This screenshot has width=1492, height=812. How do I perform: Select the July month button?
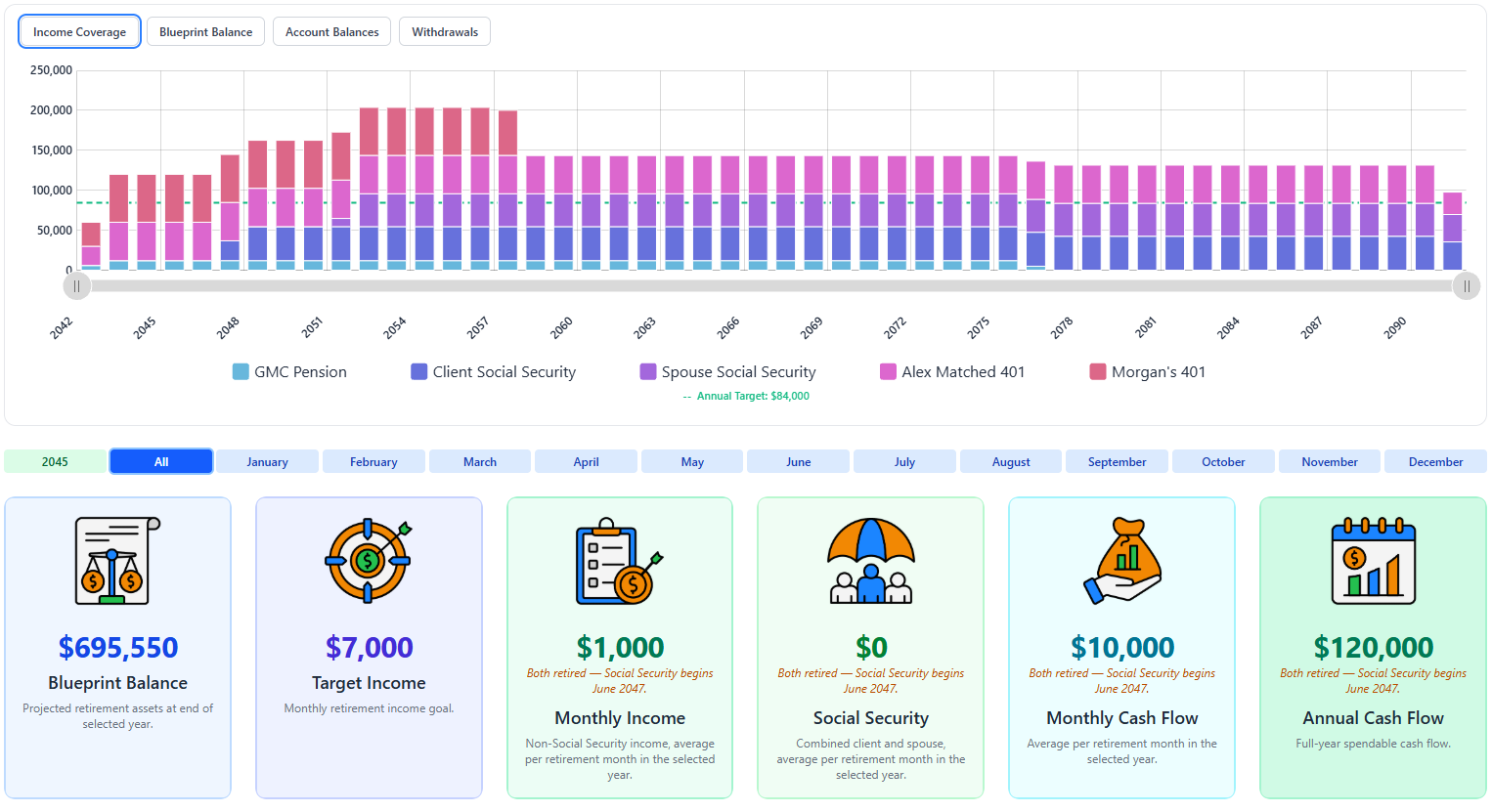click(904, 461)
